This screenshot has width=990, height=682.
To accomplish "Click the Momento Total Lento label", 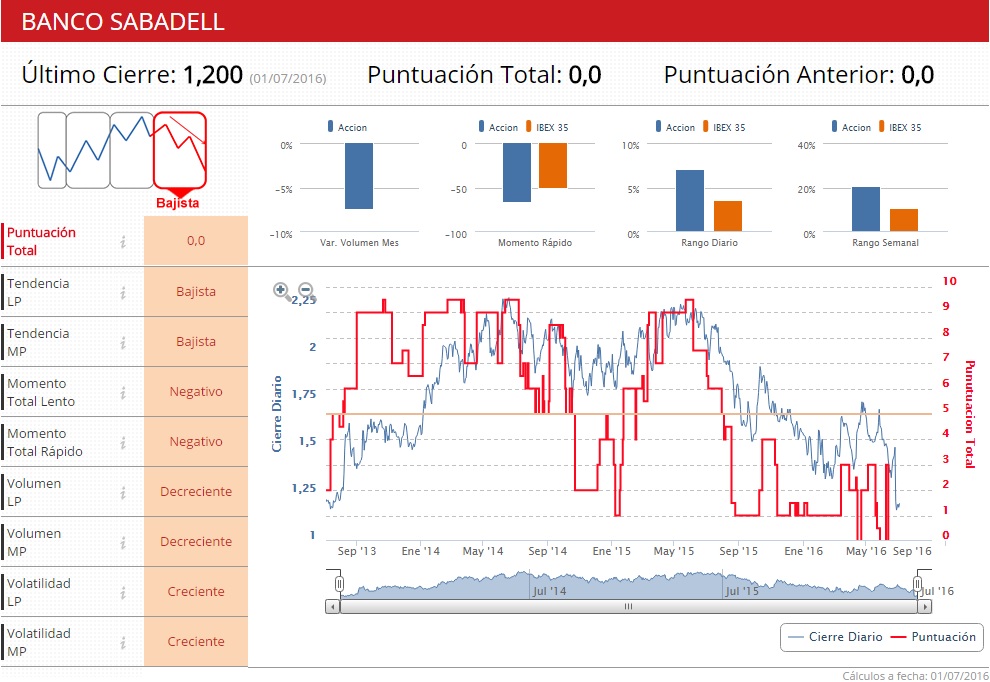I will tap(41, 392).
